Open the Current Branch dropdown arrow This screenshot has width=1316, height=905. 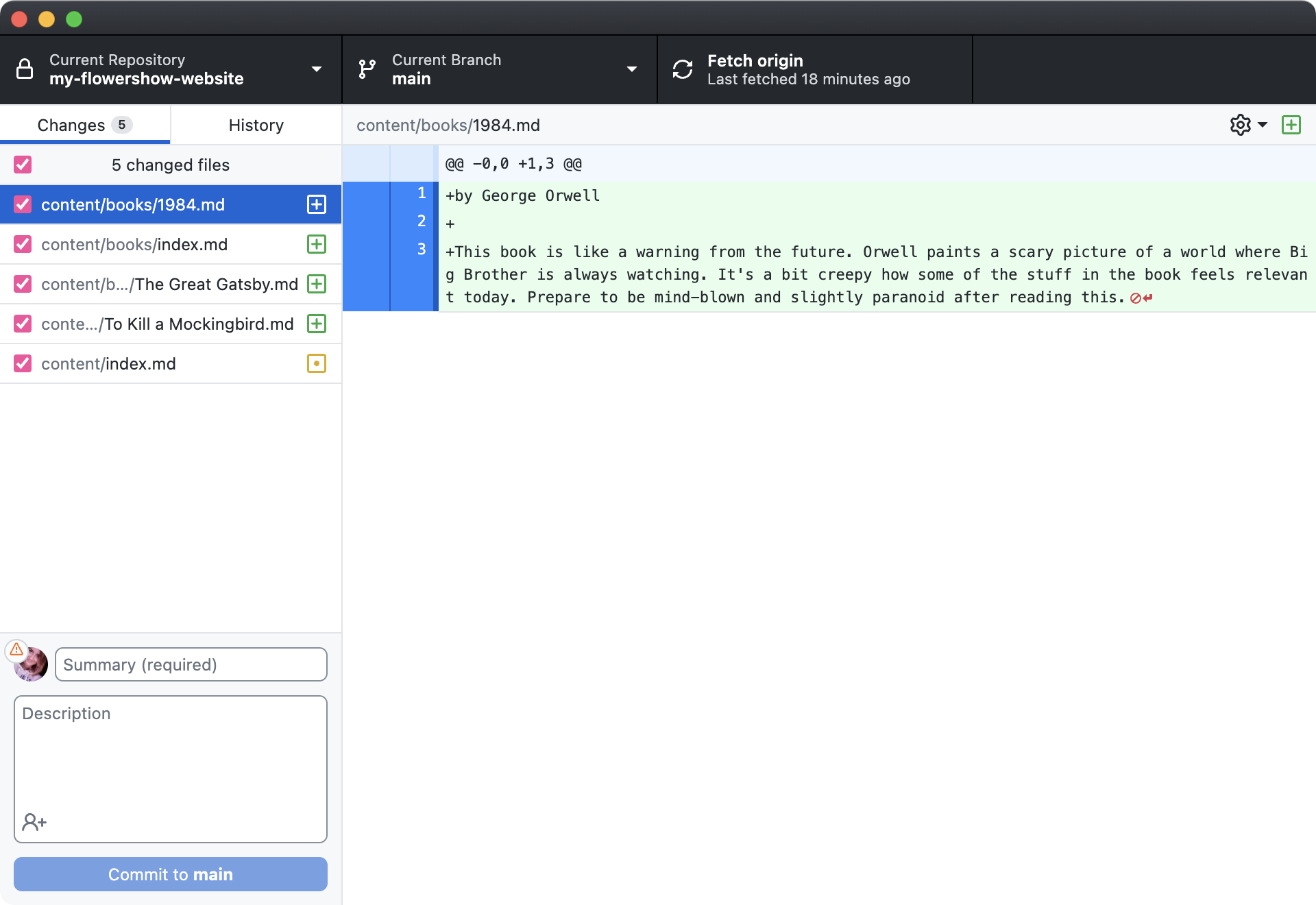(x=632, y=69)
